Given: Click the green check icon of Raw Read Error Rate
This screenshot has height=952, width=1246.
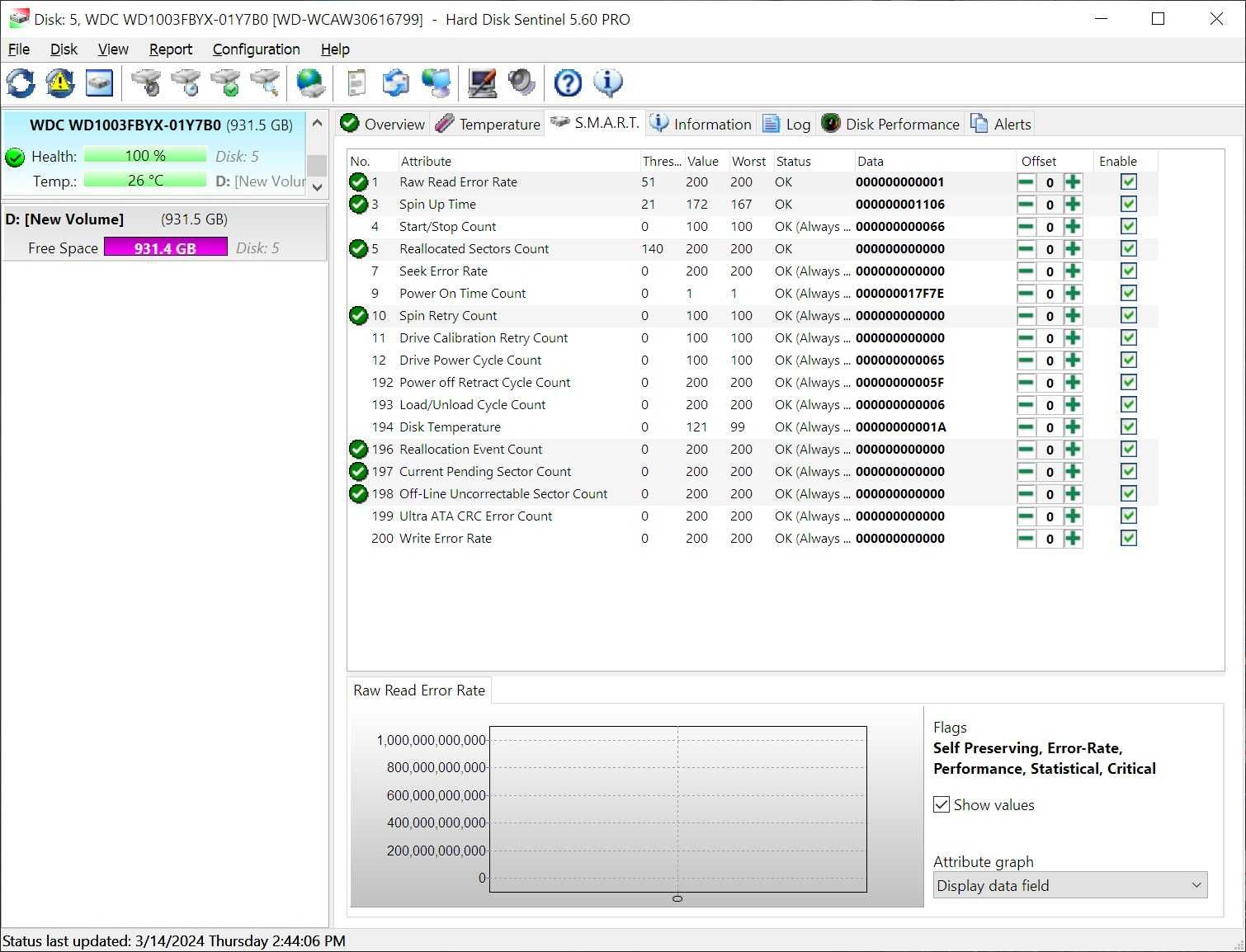Looking at the screenshot, I should coord(358,182).
